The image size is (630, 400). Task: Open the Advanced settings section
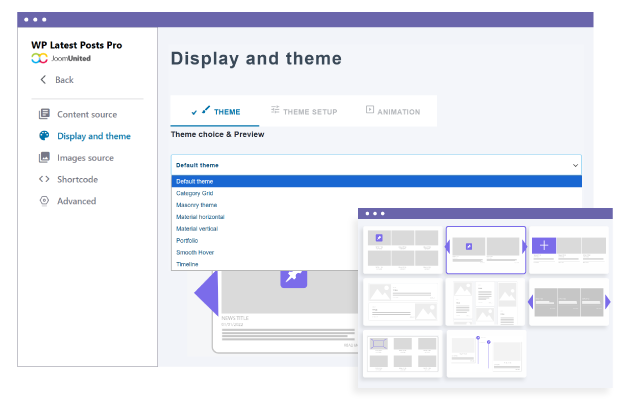[x=76, y=201]
